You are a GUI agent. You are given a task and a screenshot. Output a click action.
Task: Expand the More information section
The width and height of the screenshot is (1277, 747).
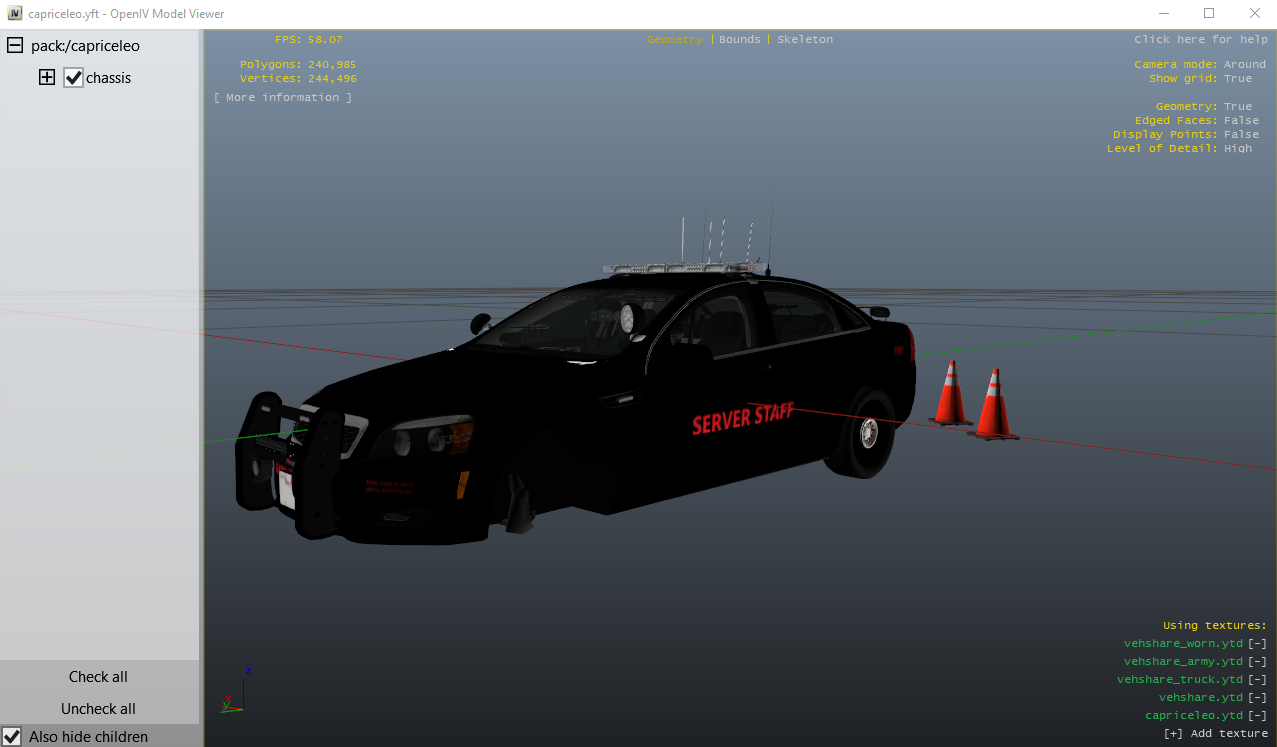(282, 97)
